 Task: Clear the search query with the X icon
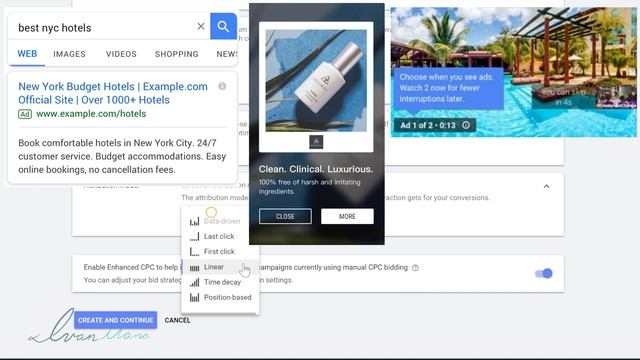point(201,27)
